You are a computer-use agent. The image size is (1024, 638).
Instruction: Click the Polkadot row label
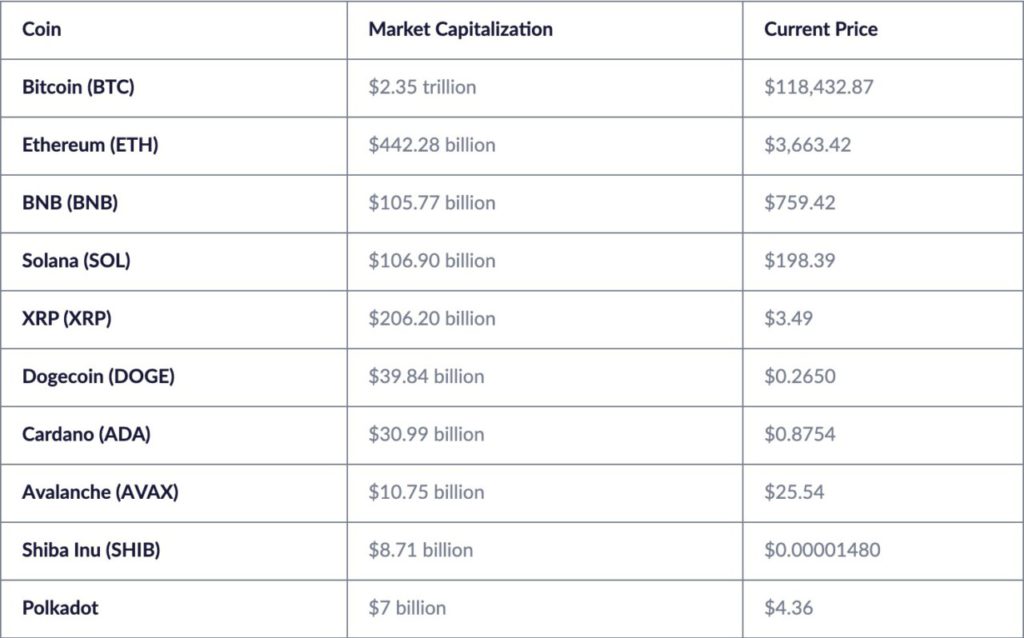click(x=60, y=608)
